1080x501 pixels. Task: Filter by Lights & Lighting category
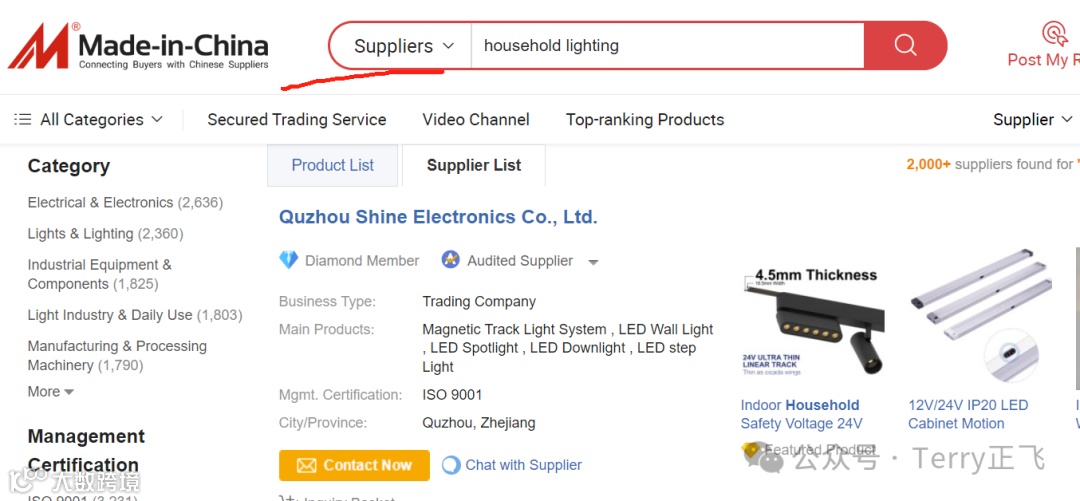tap(81, 234)
